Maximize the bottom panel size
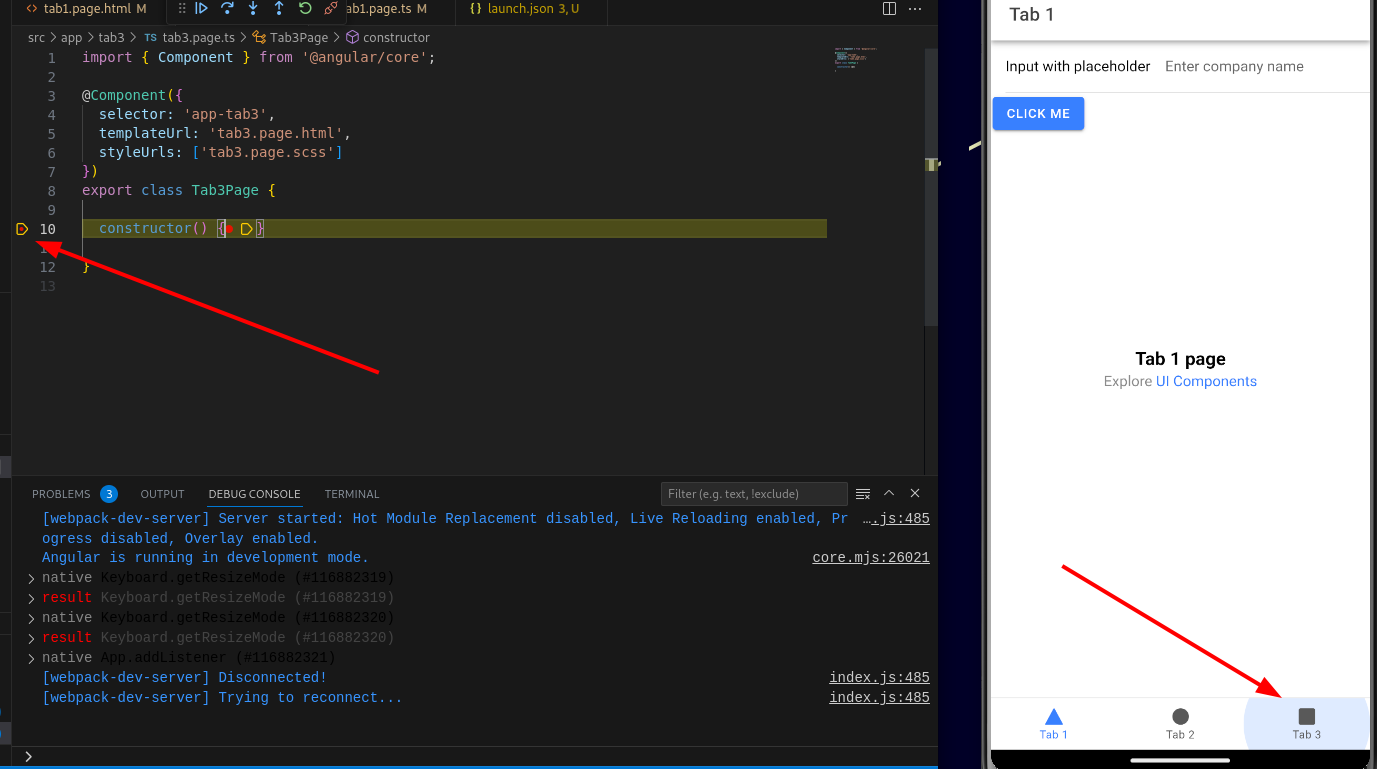 (x=889, y=494)
